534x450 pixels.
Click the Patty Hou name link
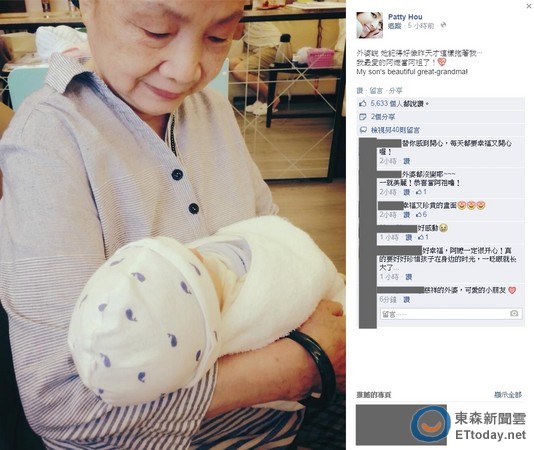405,17
